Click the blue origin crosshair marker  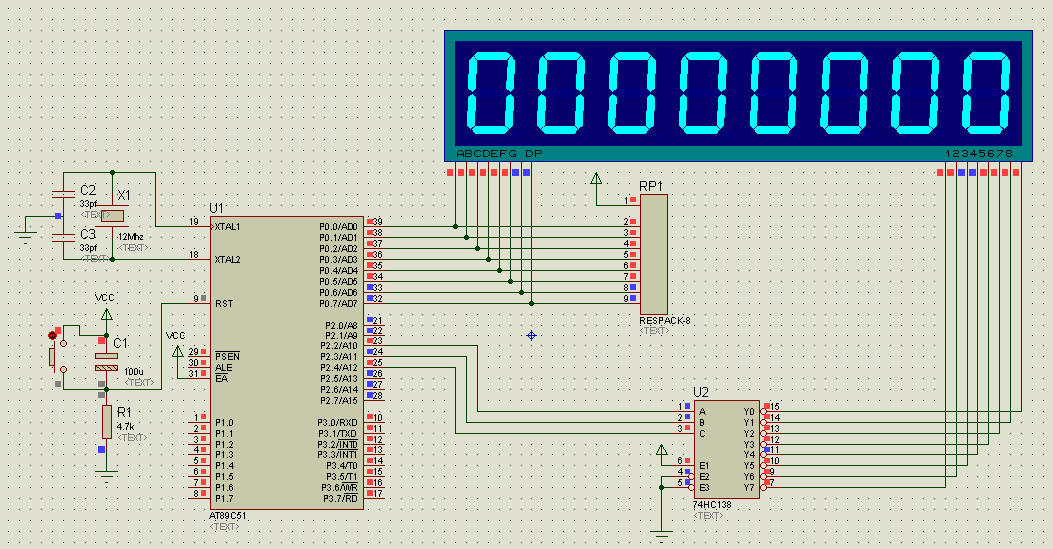tap(531, 335)
